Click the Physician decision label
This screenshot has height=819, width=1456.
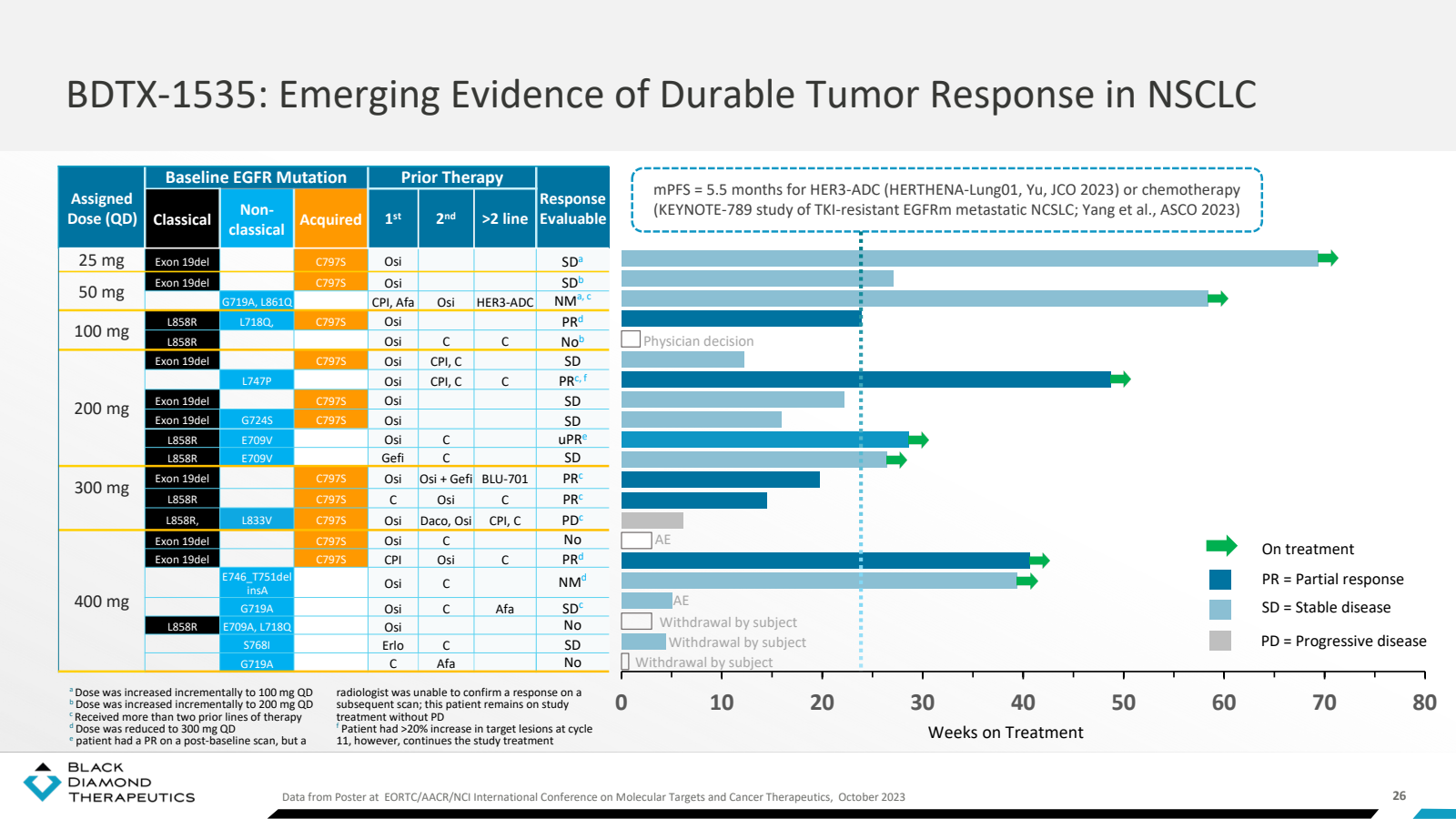(698, 341)
